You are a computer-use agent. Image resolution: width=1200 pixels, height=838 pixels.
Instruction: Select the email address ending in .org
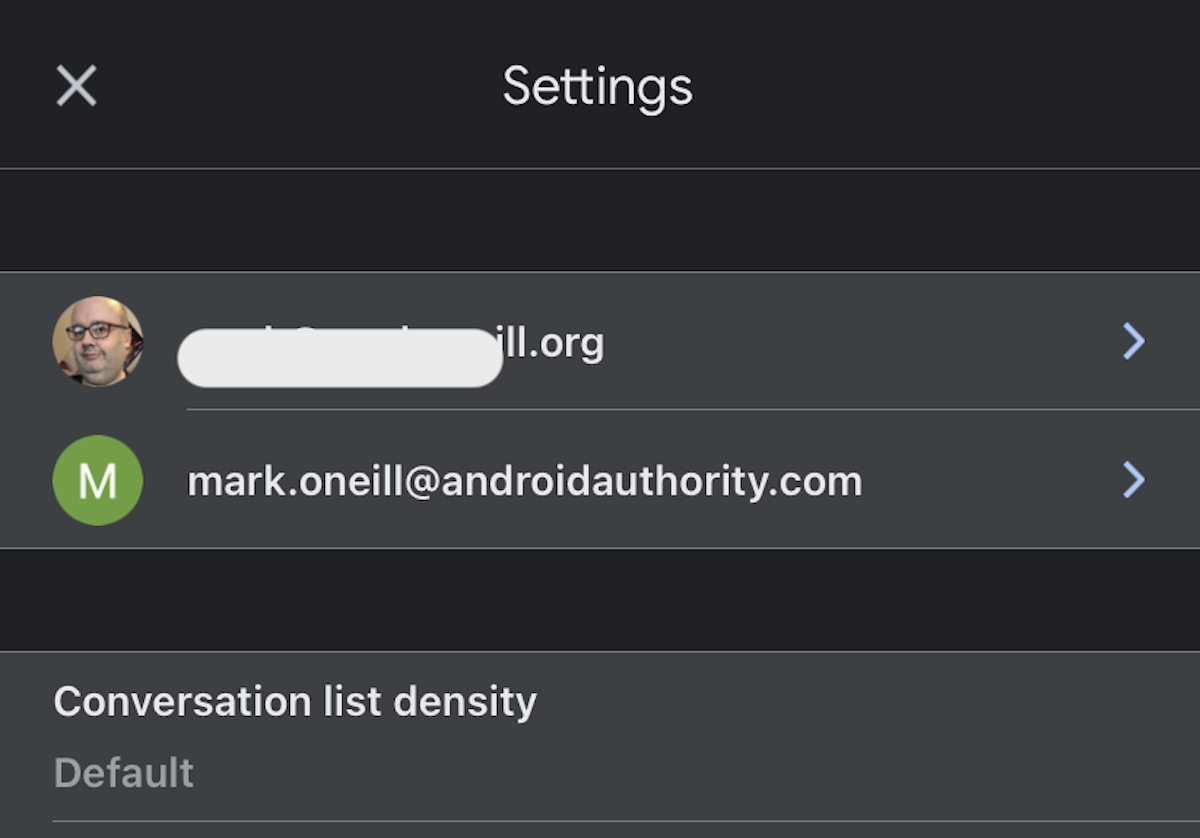tap(555, 343)
